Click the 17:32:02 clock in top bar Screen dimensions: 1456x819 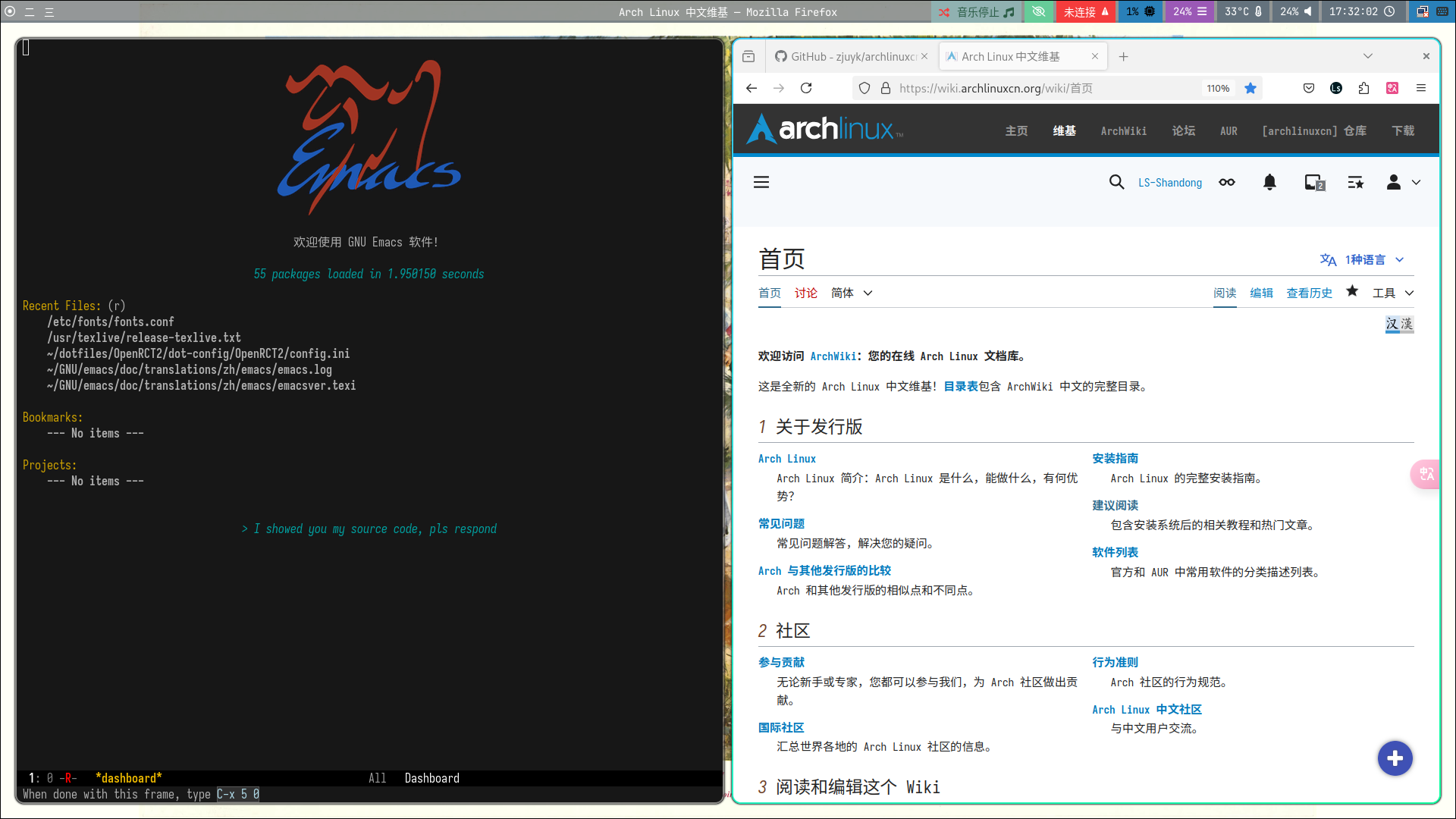pyautogui.click(x=1362, y=11)
